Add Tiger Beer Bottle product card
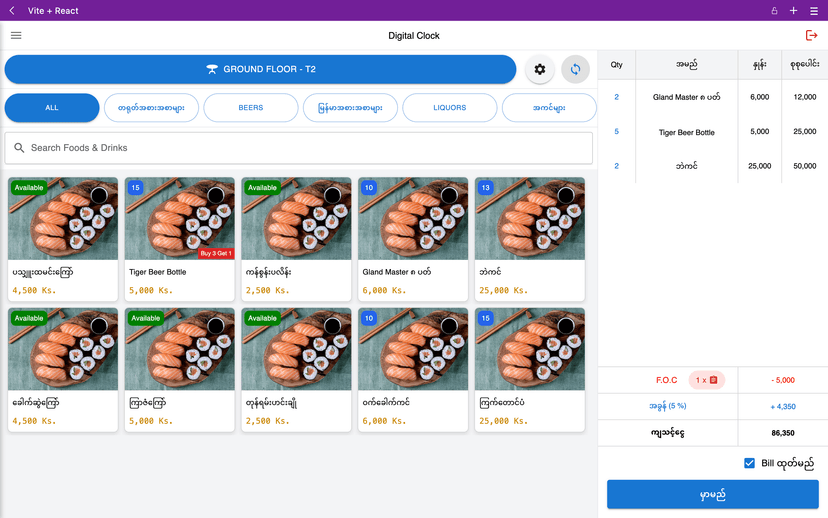The width and height of the screenshot is (828, 518). tap(180, 239)
